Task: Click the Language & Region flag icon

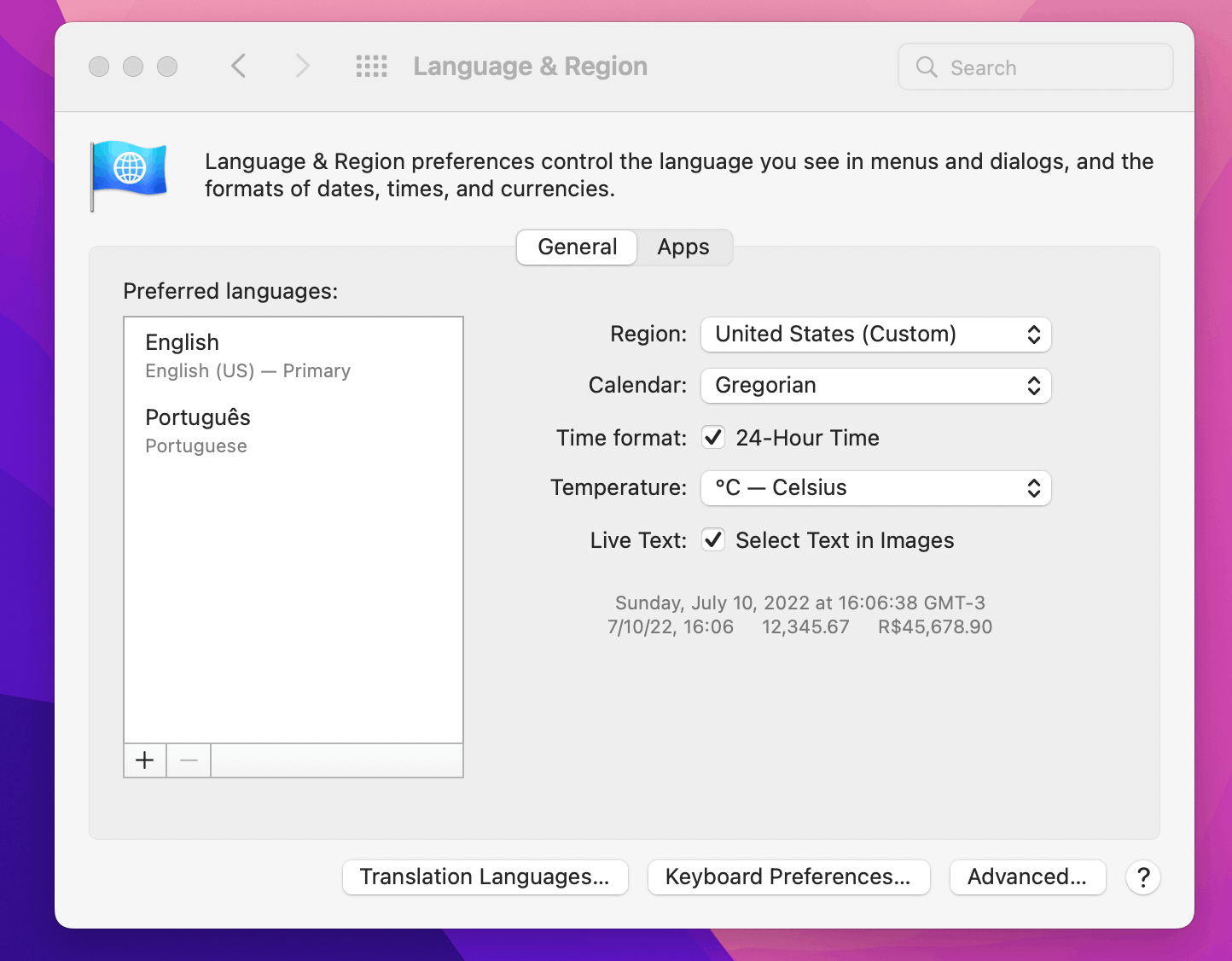Action: (x=129, y=174)
